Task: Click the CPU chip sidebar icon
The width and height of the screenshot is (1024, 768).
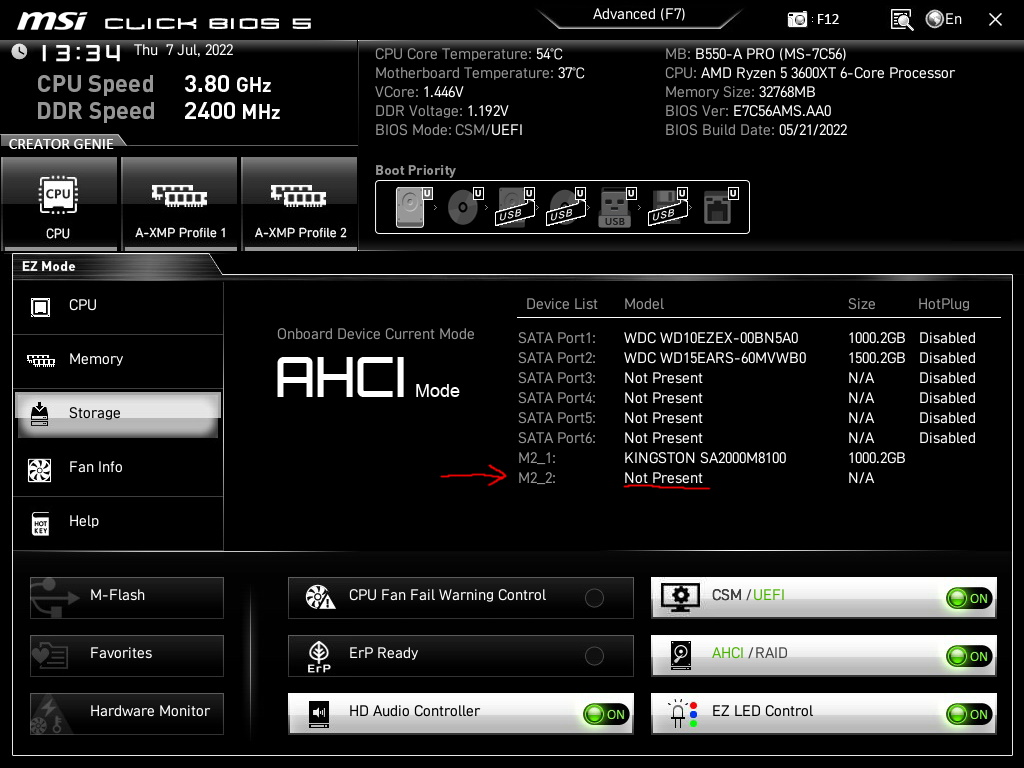Action: (40, 306)
